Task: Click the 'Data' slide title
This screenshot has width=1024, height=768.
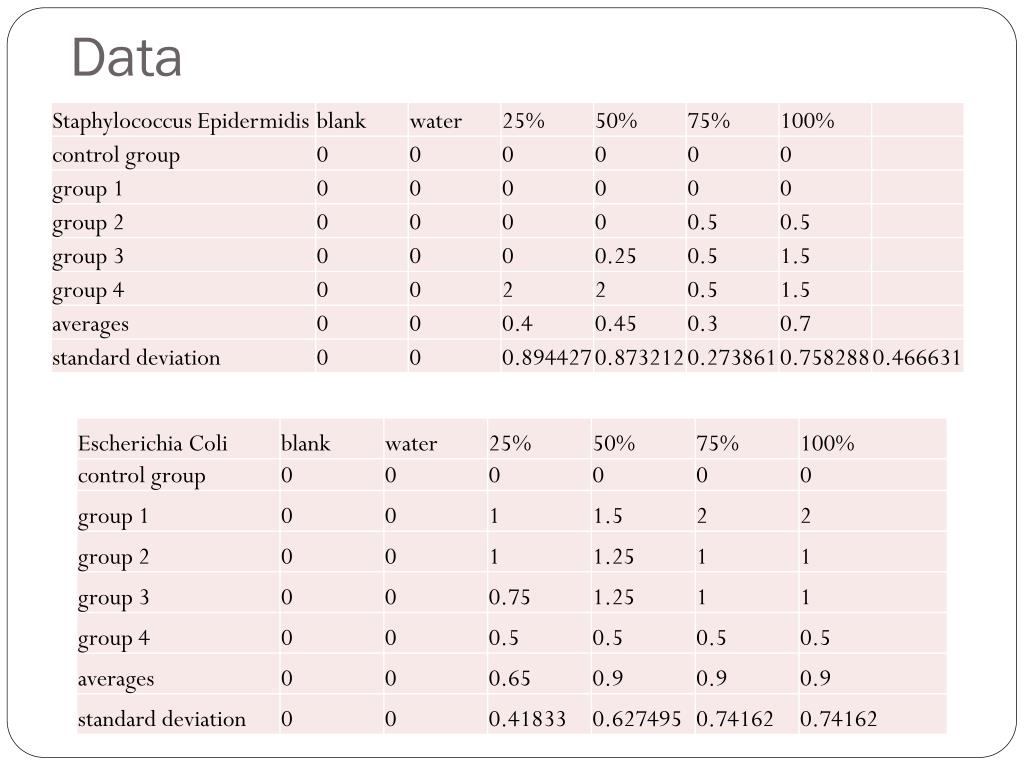Action: tap(126, 57)
